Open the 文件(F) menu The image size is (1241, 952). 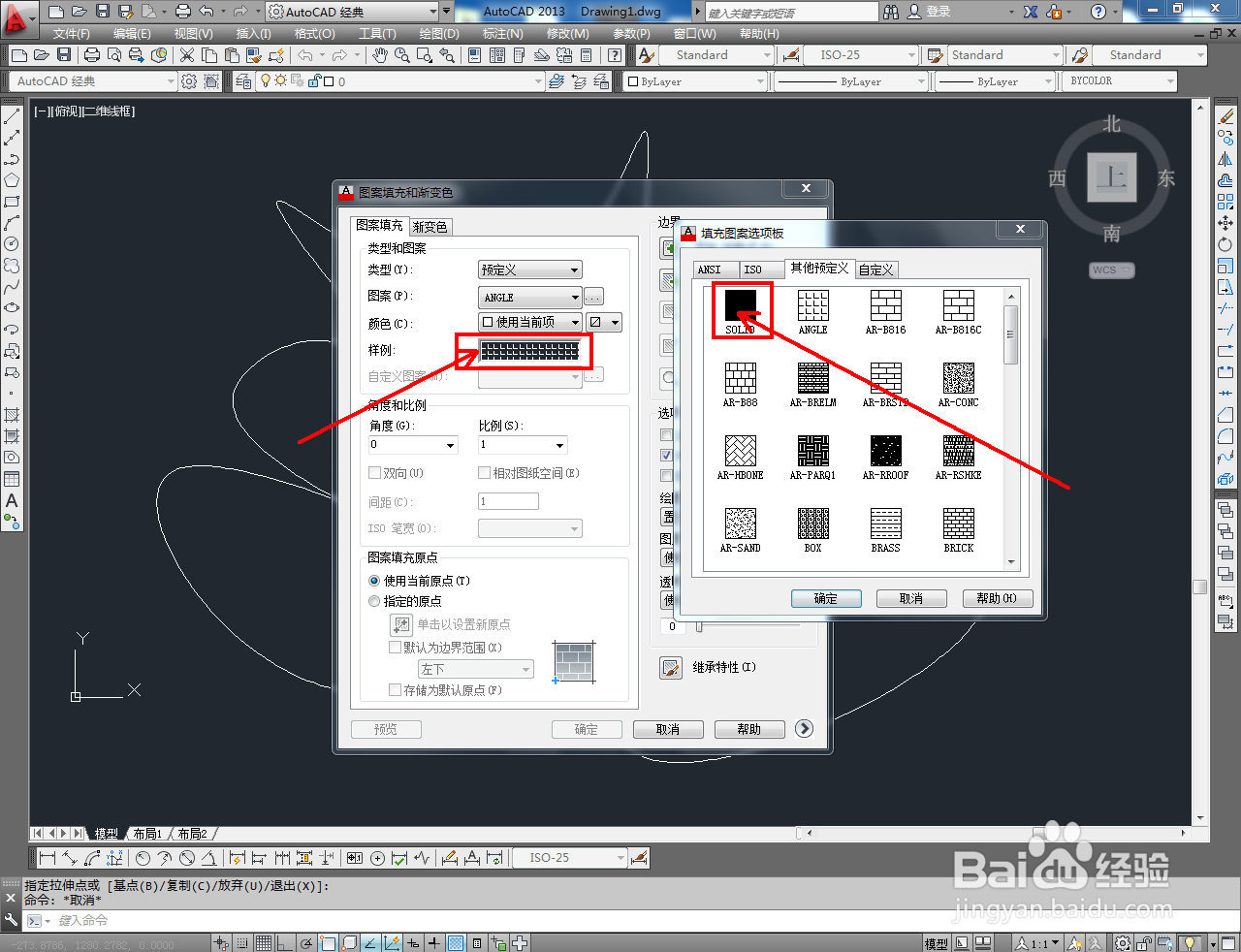[72, 33]
